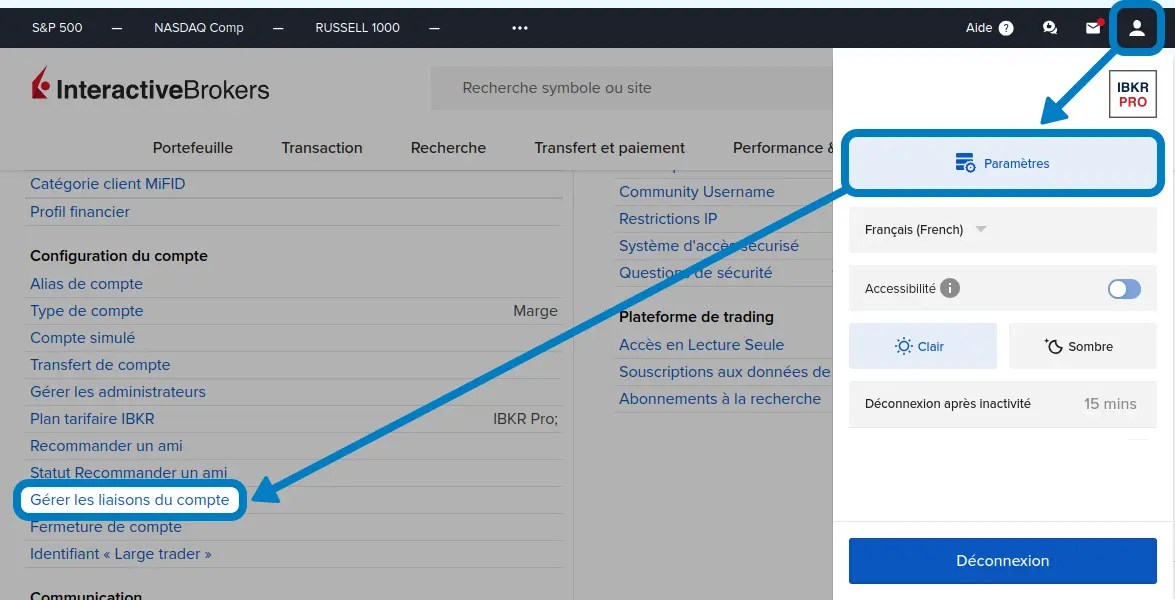Open the ticker bar three-dots menu
The image size is (1175, 600).
tap(519, 28)
